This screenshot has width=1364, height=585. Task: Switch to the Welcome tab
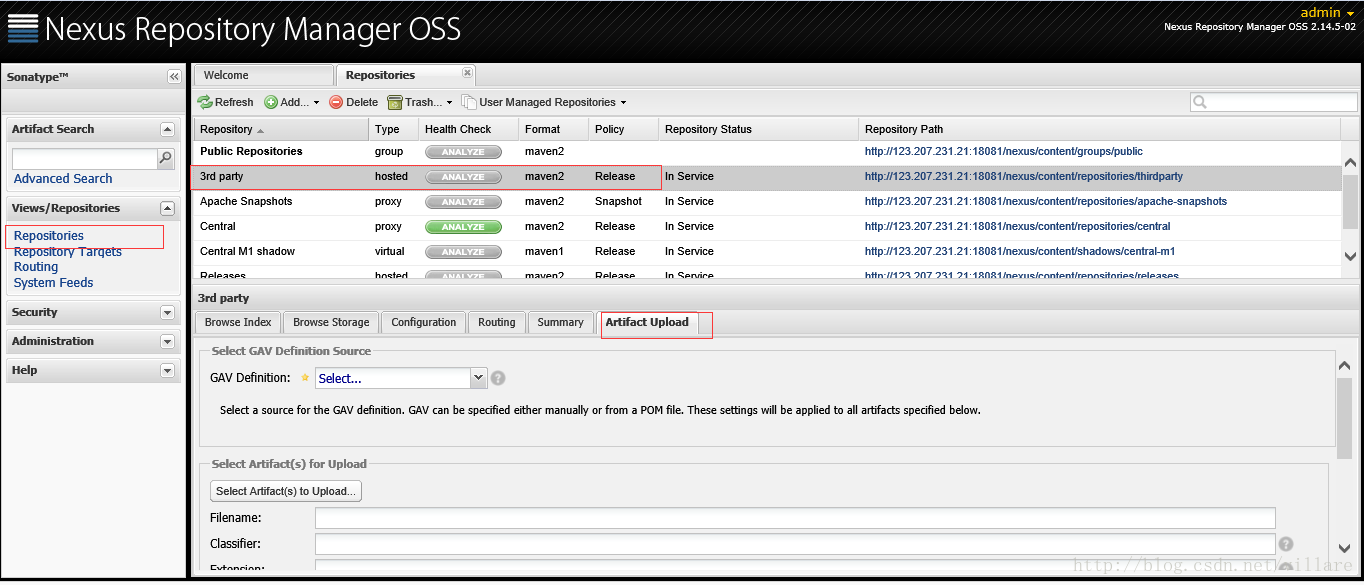[x=264, y=75]
